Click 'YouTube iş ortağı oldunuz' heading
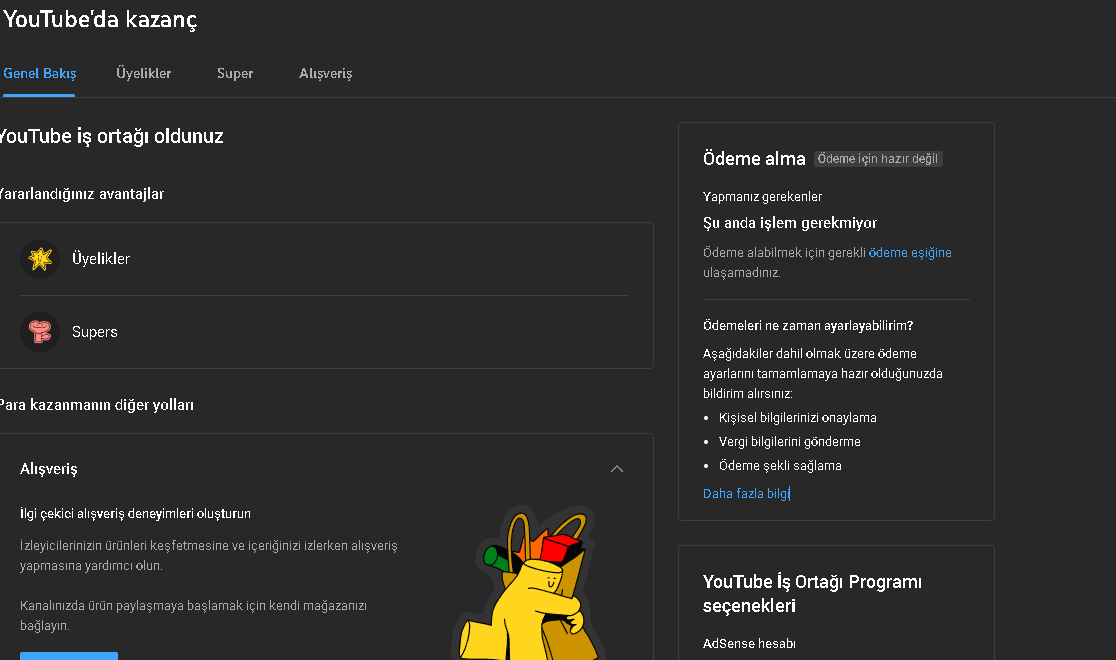 pos(111,136)
